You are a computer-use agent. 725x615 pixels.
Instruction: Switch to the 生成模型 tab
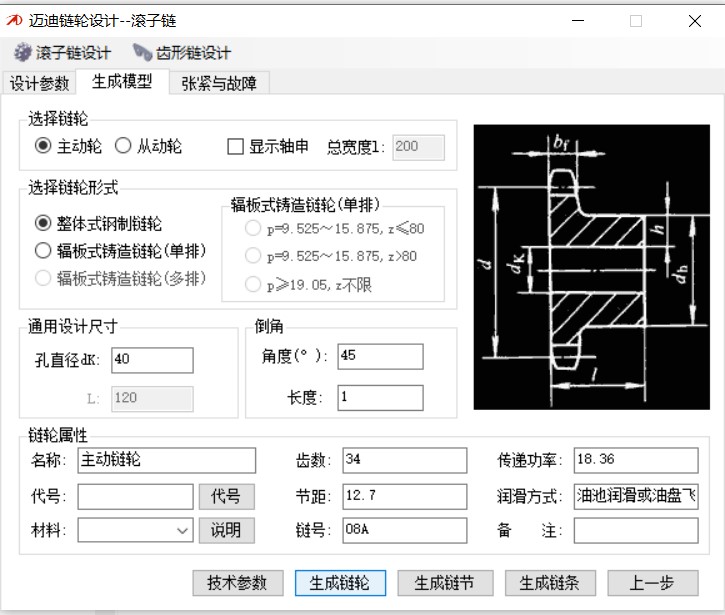pos(122,81)
